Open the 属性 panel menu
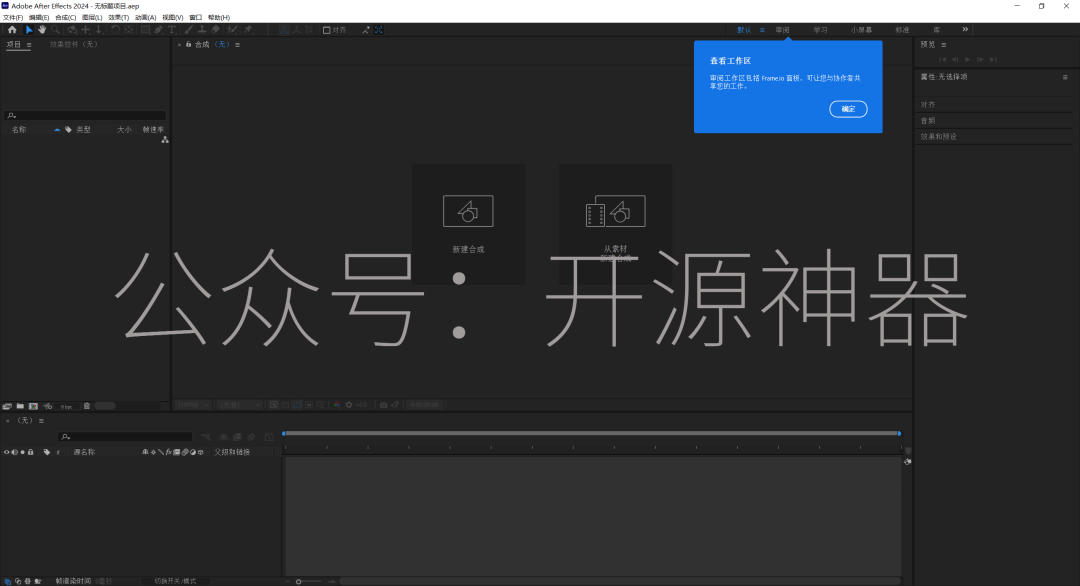 click(x=1065, y=77)
